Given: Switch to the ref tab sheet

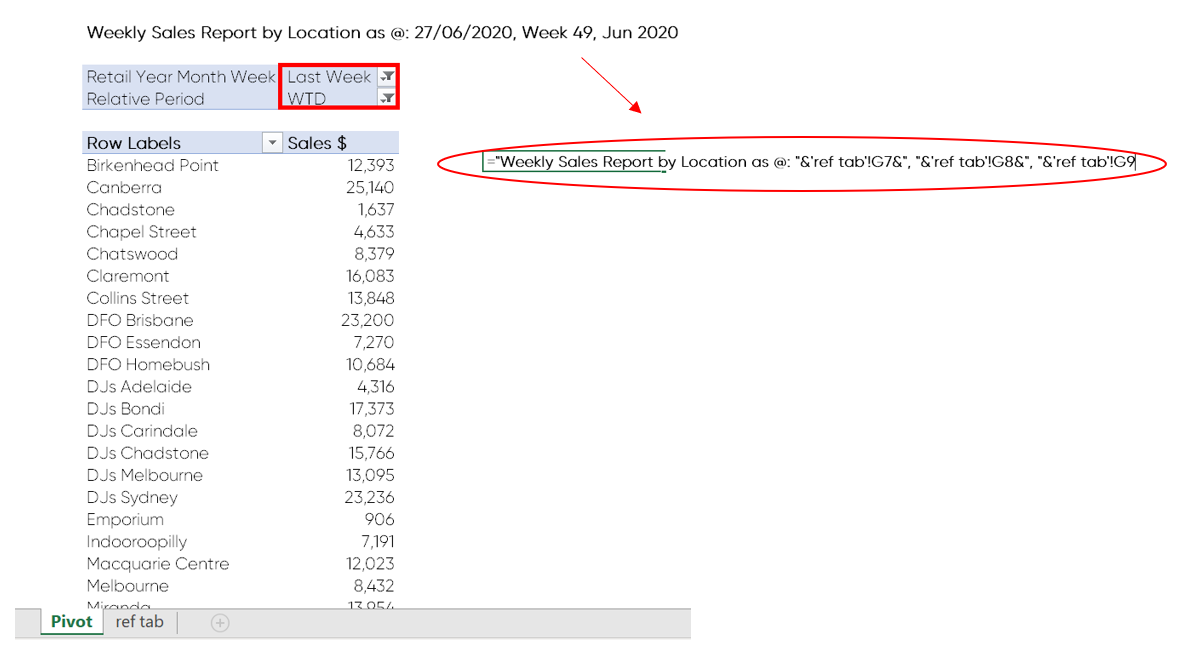Looking at the screenshot, I should (139, 622).
